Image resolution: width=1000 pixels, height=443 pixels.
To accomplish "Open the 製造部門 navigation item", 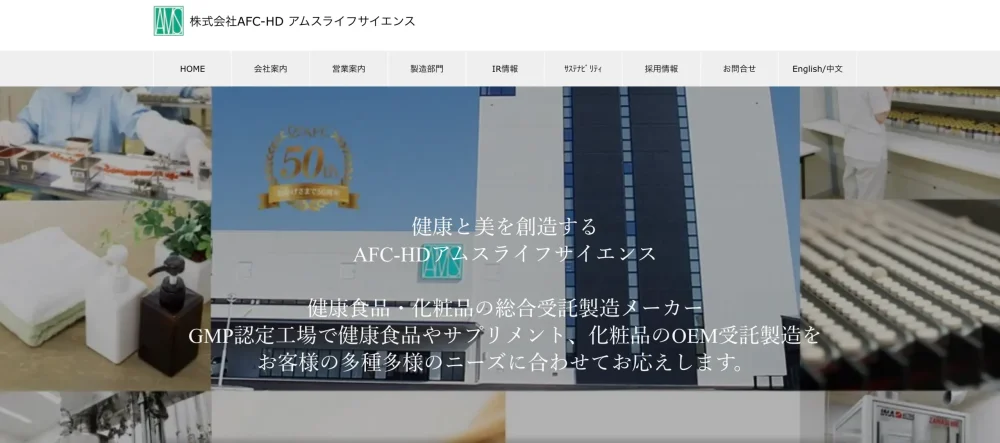I will (x=427, y=69).
